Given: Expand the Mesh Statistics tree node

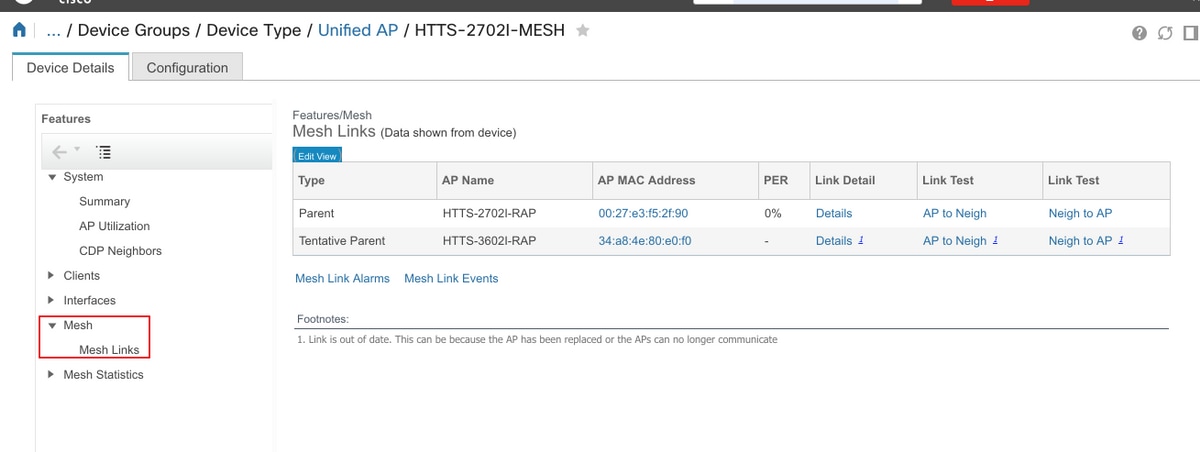Looking at the screenshot, I should [52, 375].
